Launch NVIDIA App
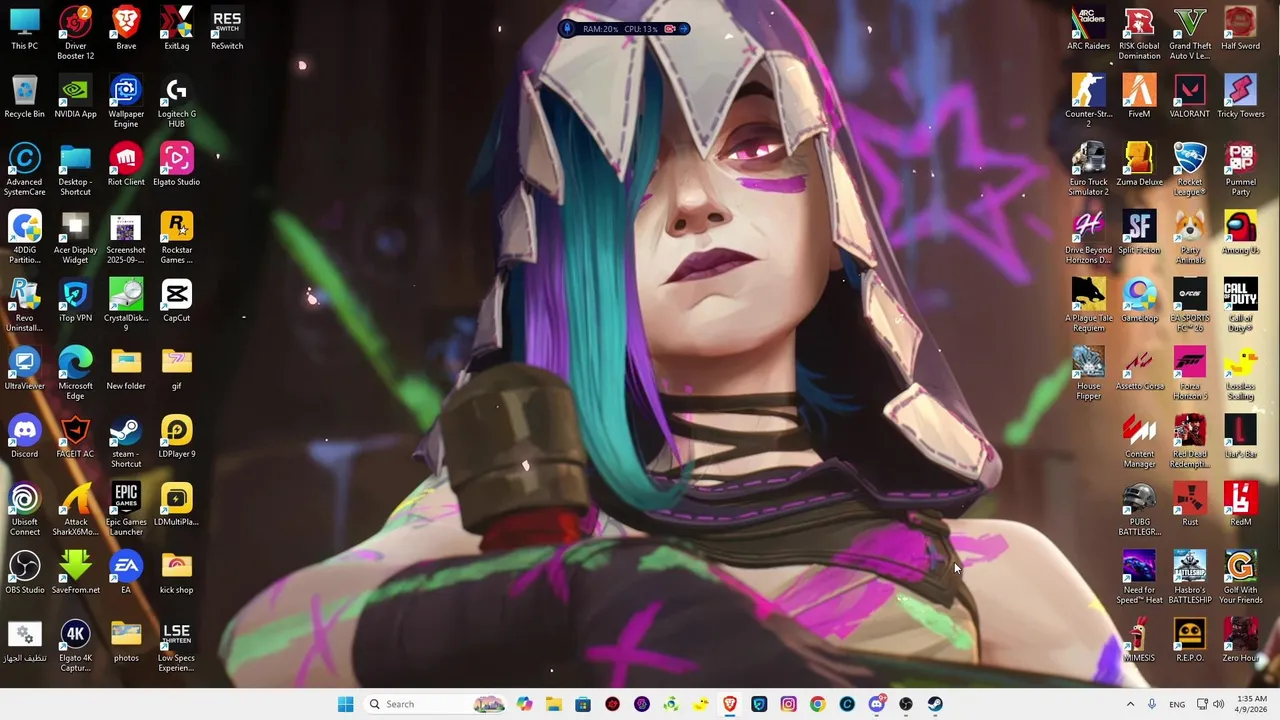This screenshot has height=720, width=1280. pos(76,97)
